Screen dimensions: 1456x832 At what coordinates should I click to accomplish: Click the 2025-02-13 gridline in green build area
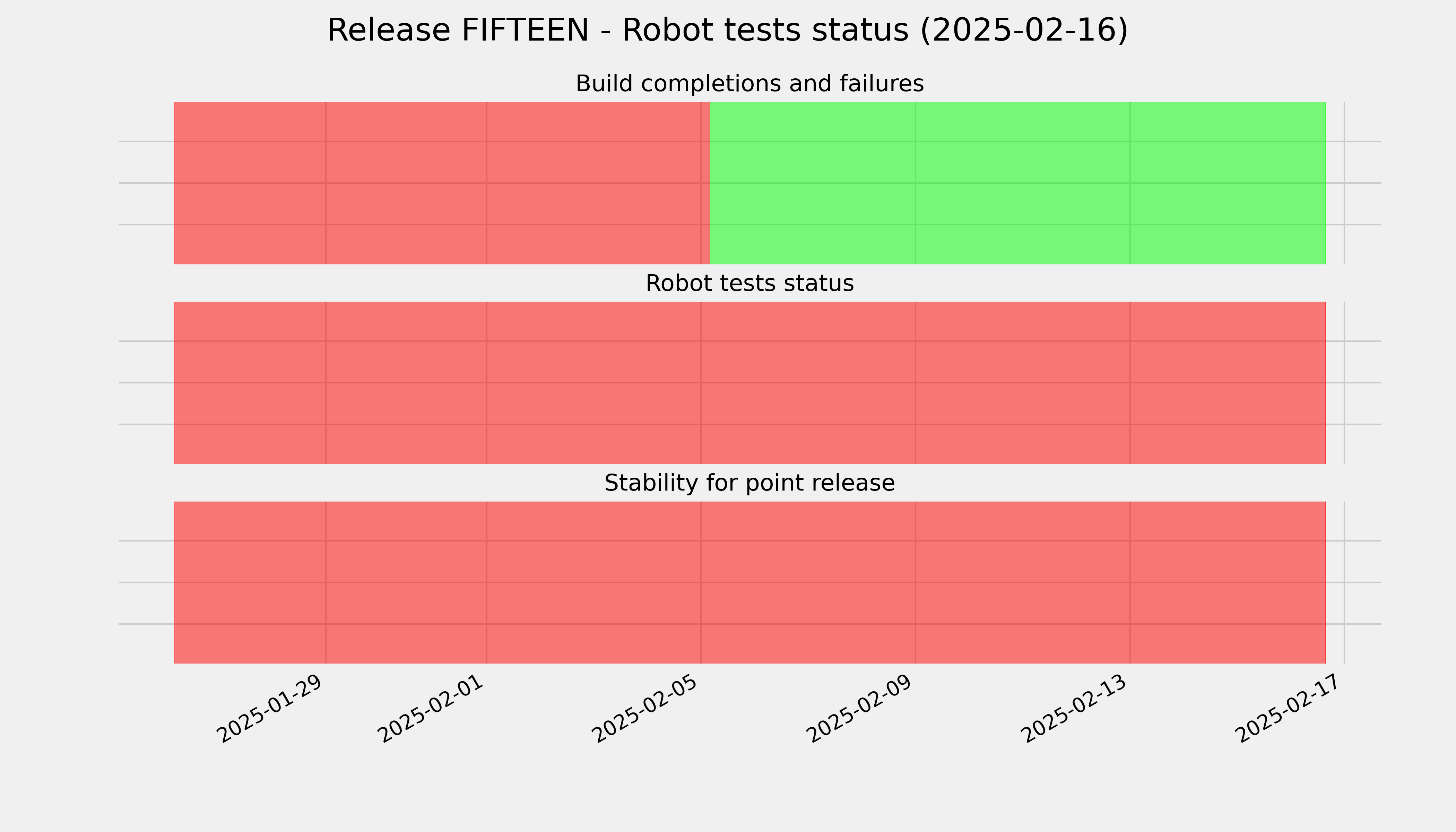pyautogui.click(x=1130, y=183)
